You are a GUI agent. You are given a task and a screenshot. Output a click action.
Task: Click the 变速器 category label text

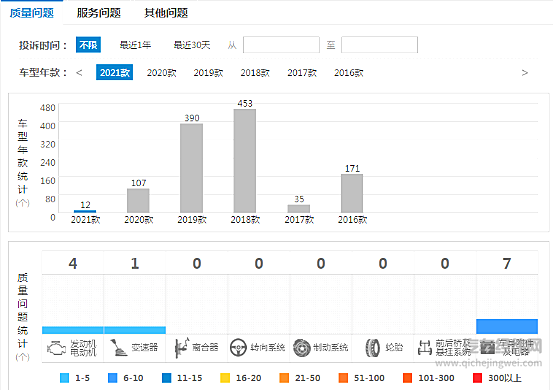coord(145,348)
